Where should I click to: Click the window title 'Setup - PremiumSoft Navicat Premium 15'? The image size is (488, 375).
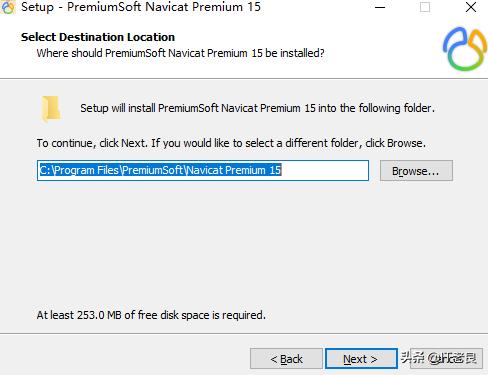pos(141,7)
